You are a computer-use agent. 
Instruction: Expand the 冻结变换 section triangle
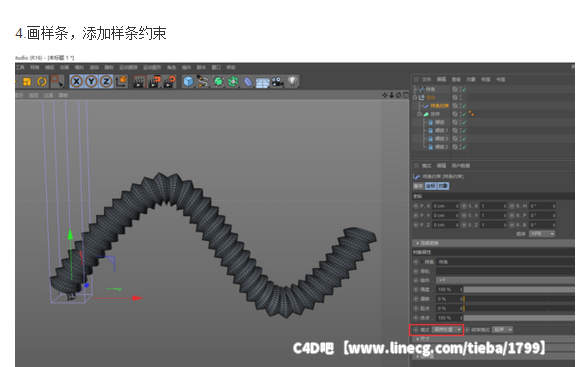418,243
